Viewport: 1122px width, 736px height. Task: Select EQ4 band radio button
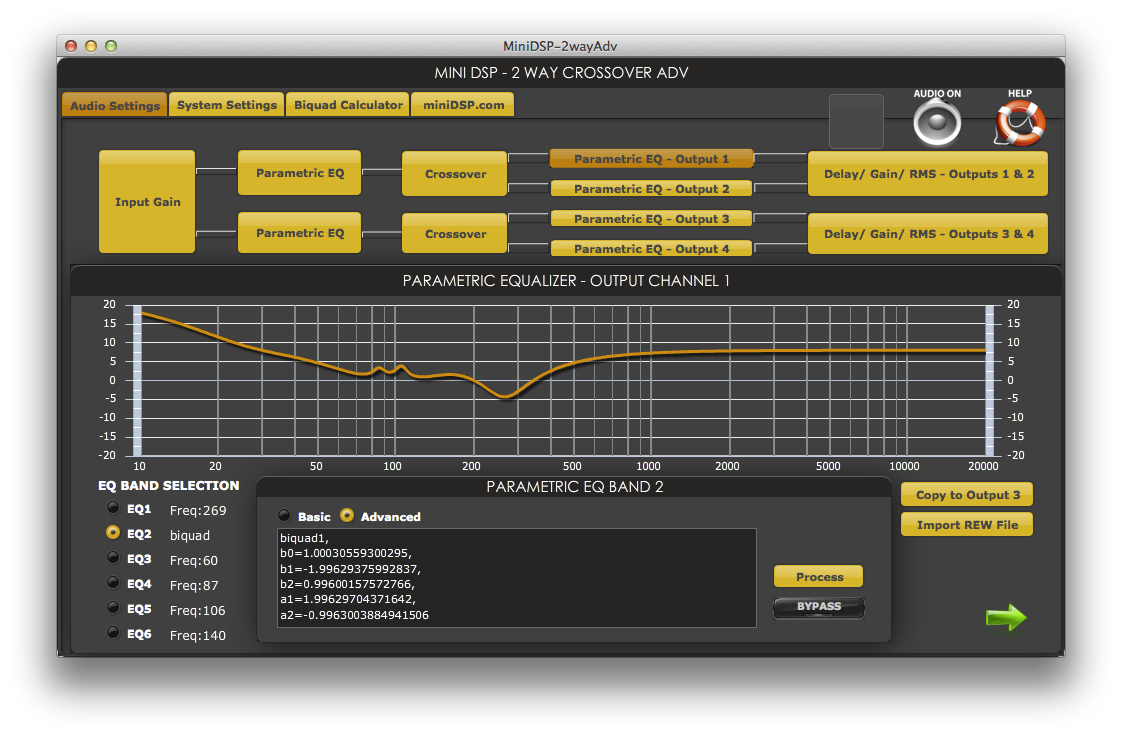click(113, 583)
